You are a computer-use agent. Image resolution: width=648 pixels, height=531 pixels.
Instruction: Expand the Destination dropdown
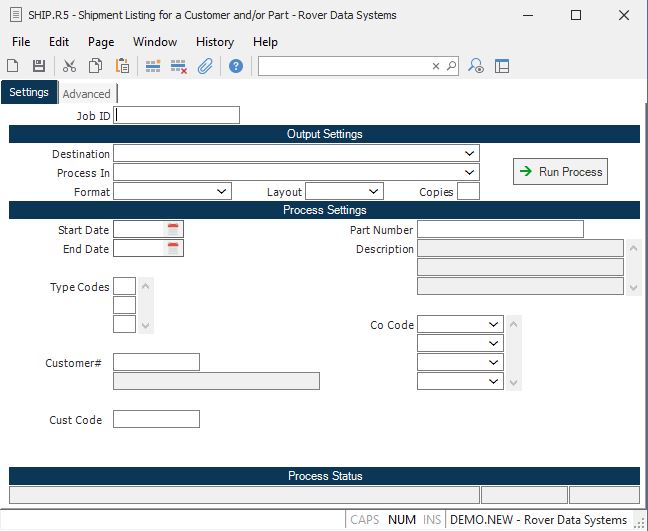tap(470, 154)
